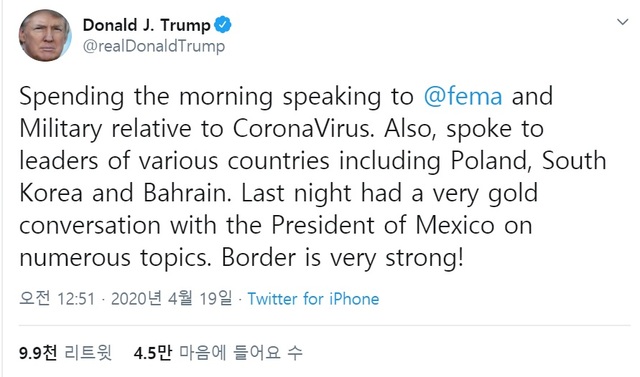
Task: View the 9.9천 retweet count
Action: coord(38,353)
